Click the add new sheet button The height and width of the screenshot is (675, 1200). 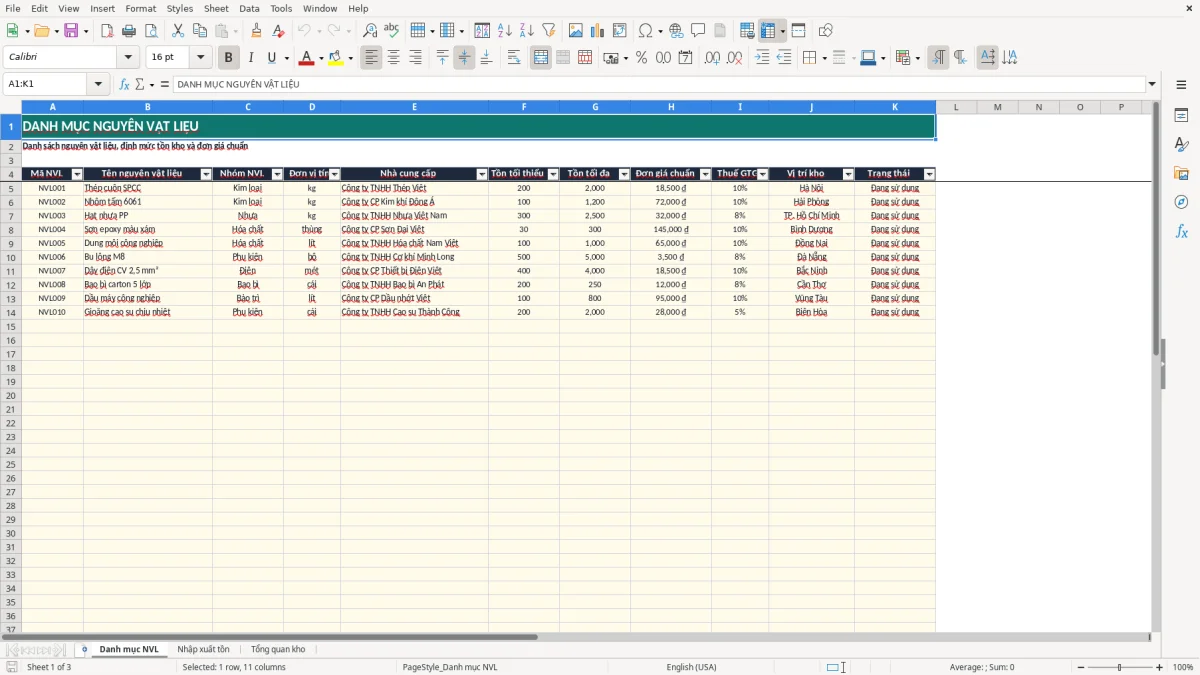coord(84,649)
